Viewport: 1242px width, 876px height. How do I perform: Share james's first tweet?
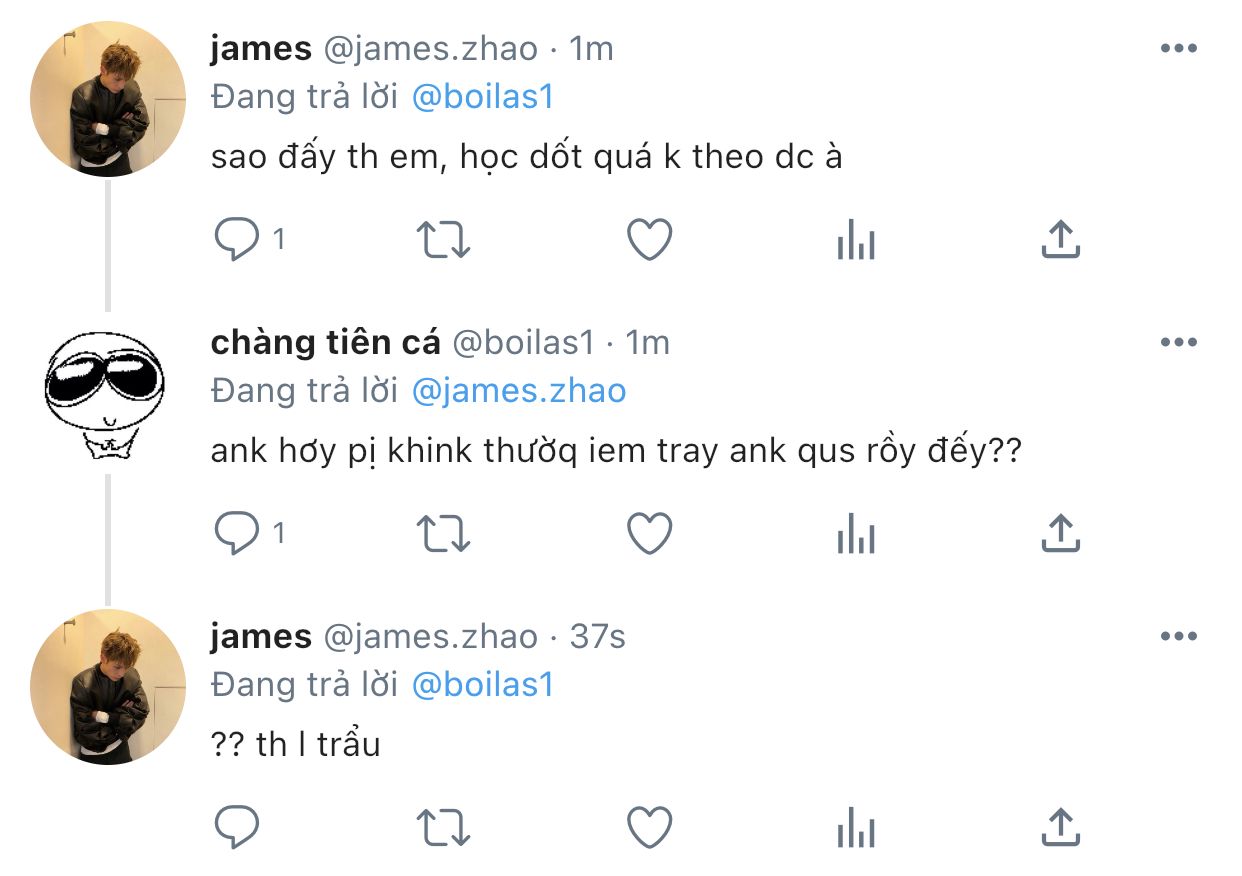point(1060,240)
